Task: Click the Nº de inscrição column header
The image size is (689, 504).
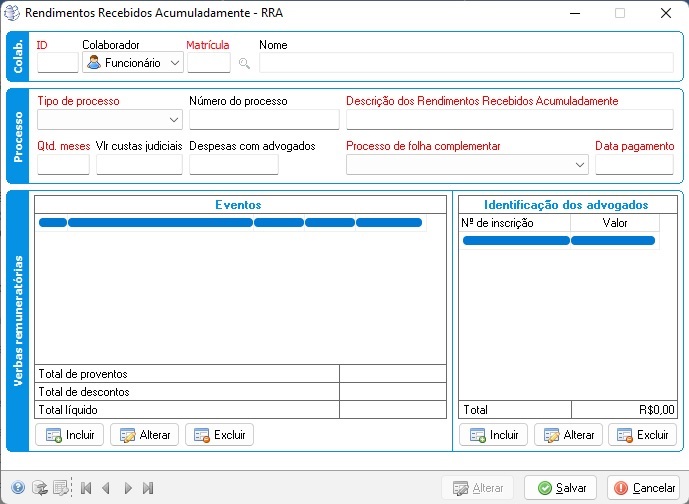Action: pyautogui.click(x=514, y=223)
